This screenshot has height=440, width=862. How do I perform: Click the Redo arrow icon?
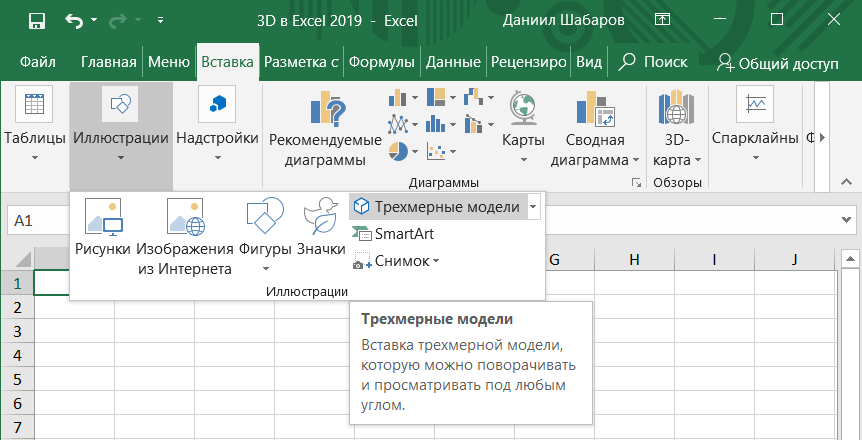[x=118, y=21]
